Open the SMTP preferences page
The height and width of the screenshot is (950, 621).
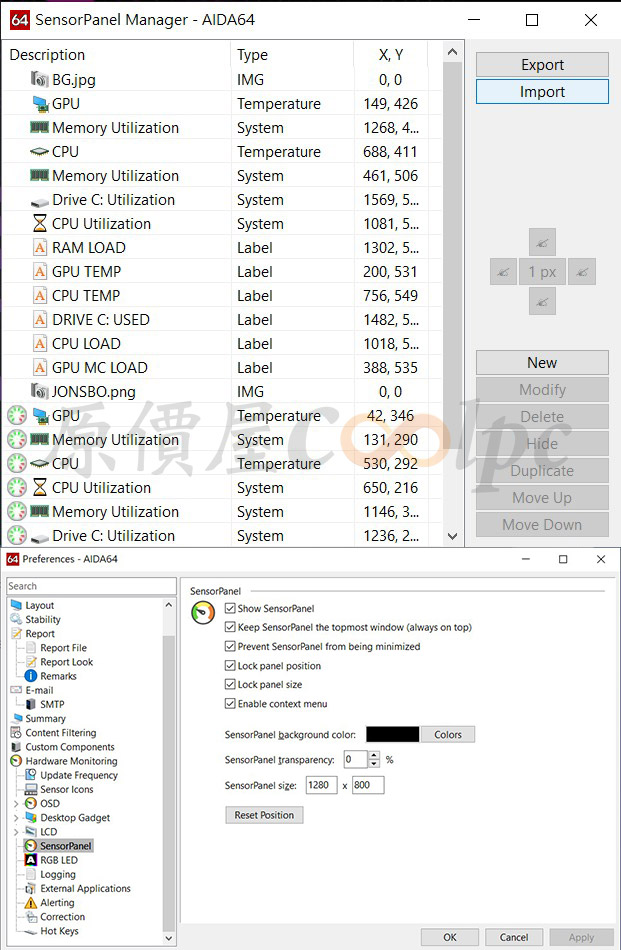51,704
